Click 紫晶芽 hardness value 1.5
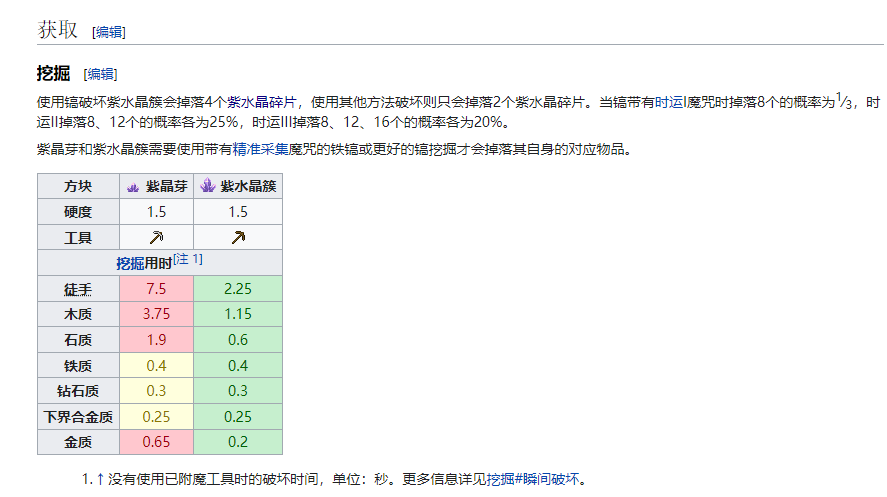Viewport: 887px width, 497px height. pos(156,212)
